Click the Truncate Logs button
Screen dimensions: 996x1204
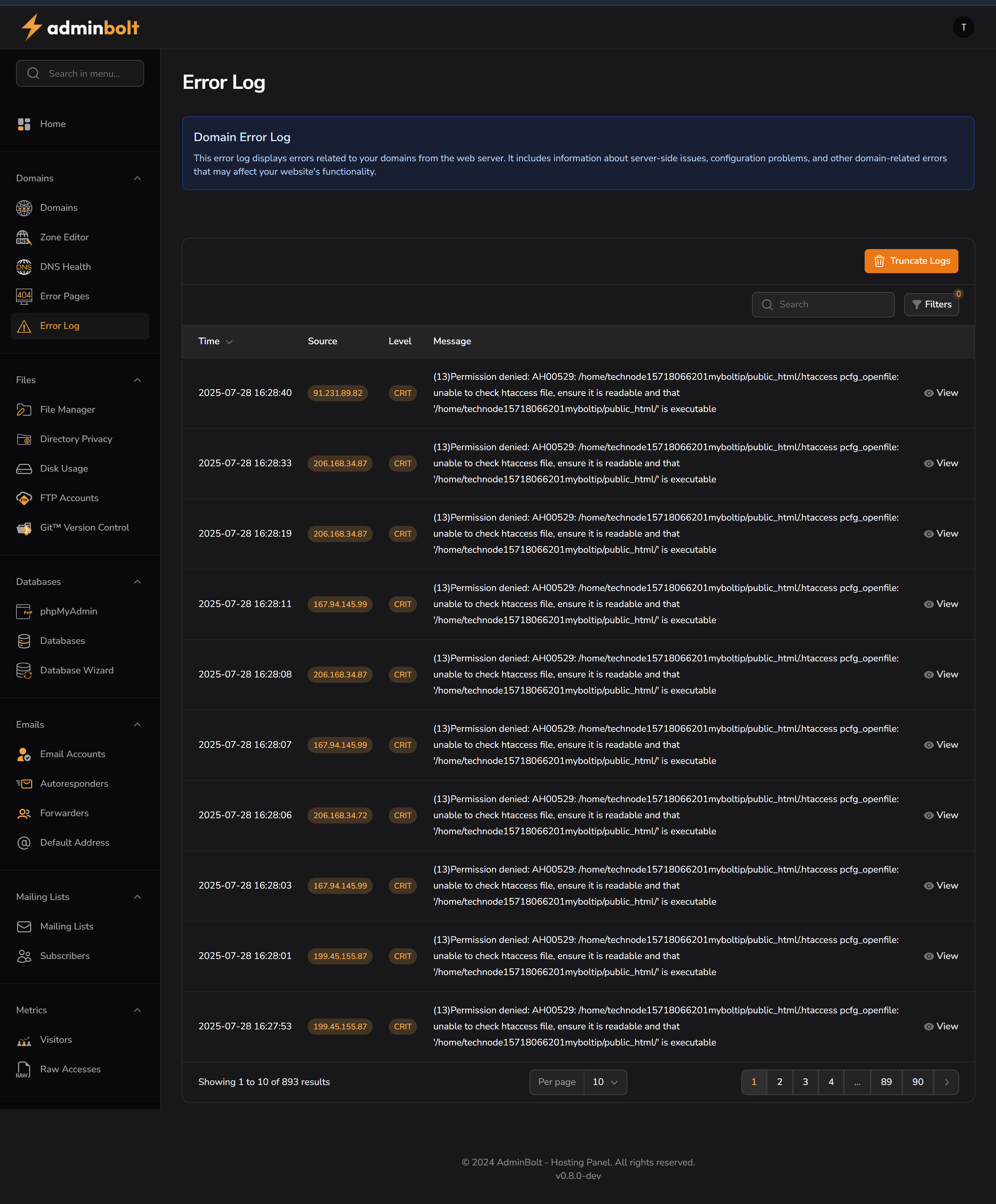(x=911, y=261)
